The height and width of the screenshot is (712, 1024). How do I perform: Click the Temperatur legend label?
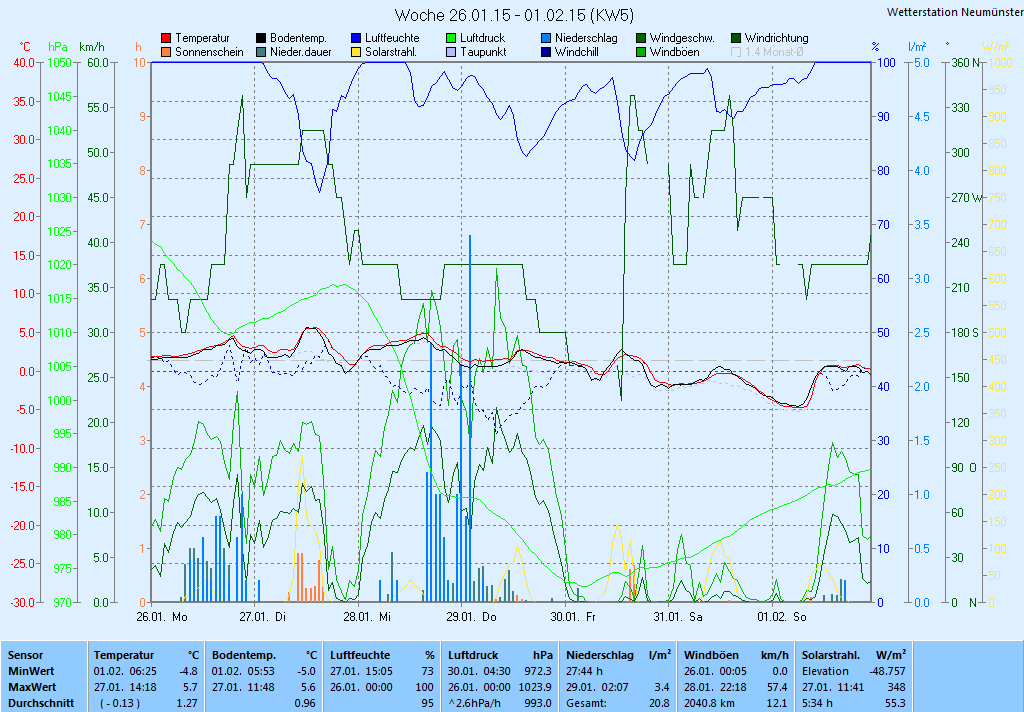(x=202, y=39)
